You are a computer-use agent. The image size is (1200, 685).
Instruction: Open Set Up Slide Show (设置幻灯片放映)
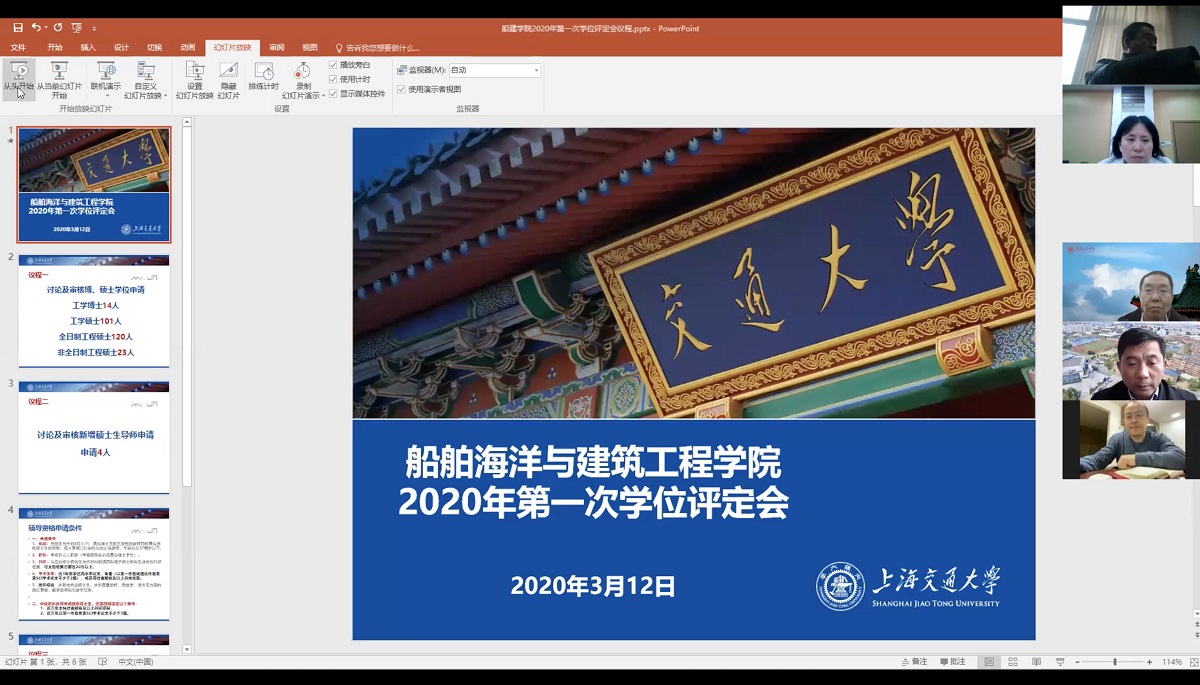195,80
